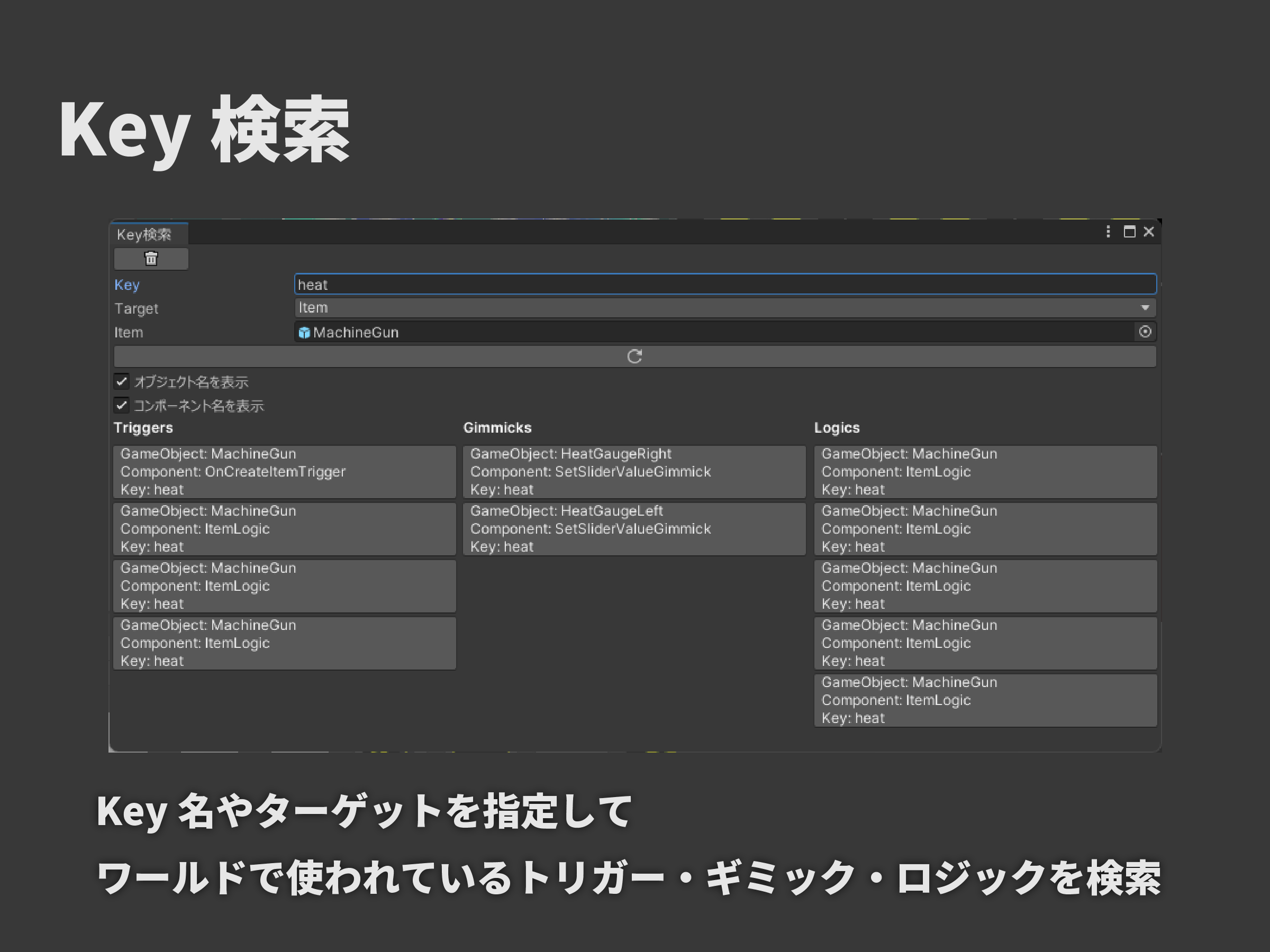Click the HeatGaugeRight SetSliderValueGimmick result
Screen dimensions: 1270x952
634,472
